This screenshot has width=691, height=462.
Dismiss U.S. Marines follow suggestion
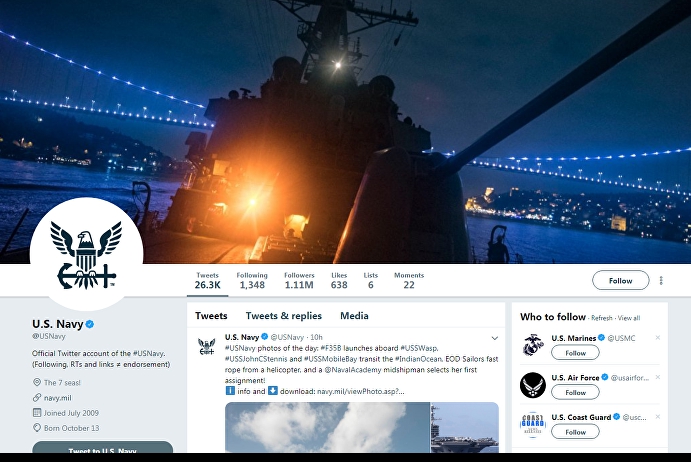[x=658, y=338]
